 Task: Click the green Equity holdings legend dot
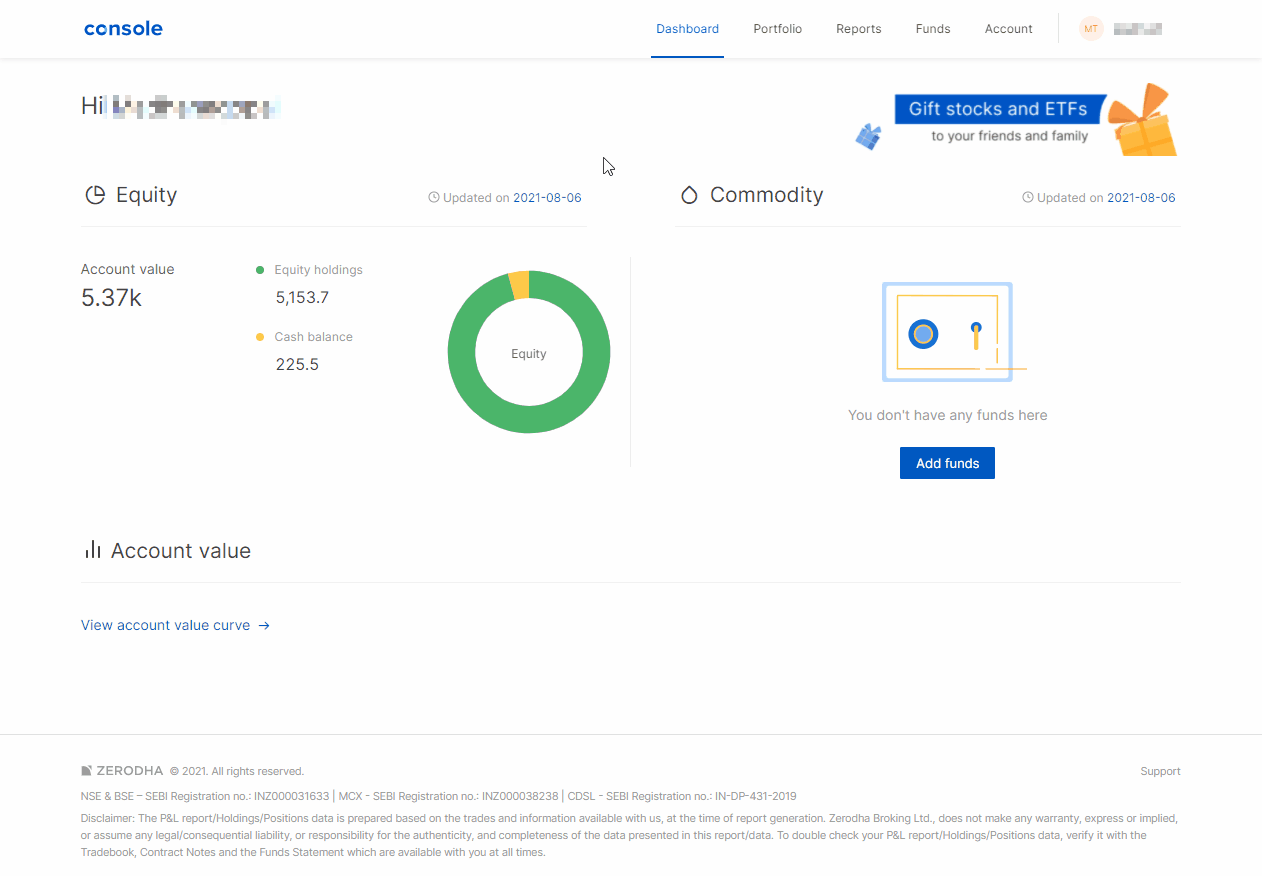tap(260, 270)
